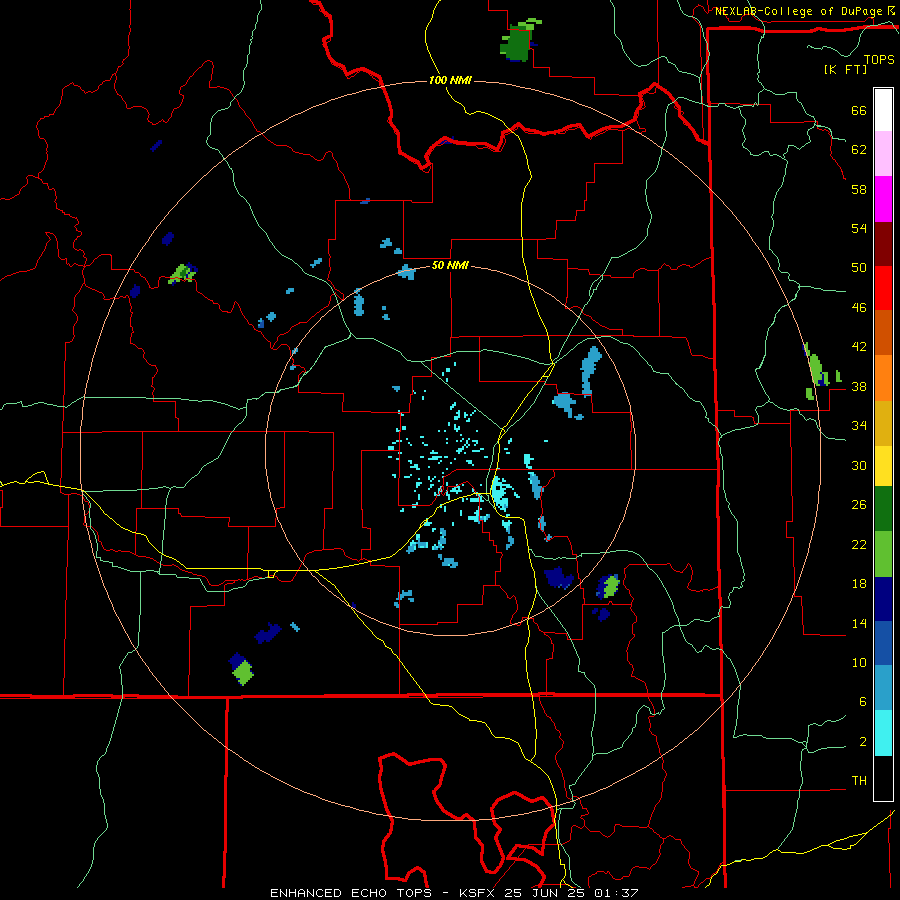Select the TH legend label
The height and width of the screenshot is (900, 900).
click(x=859, y=781)
